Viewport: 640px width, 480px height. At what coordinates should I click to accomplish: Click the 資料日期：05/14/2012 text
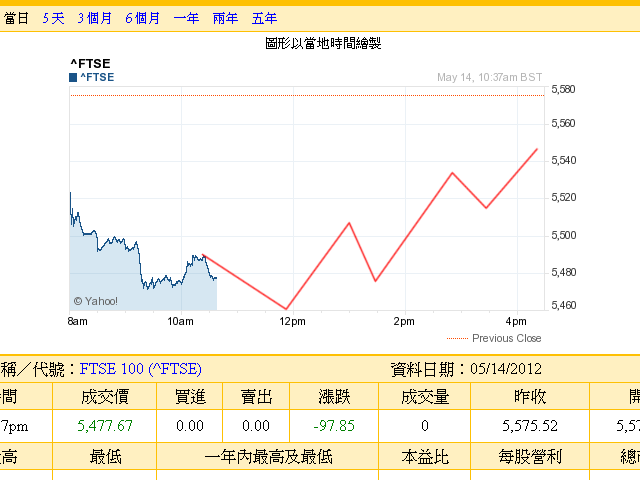(466, 369)
